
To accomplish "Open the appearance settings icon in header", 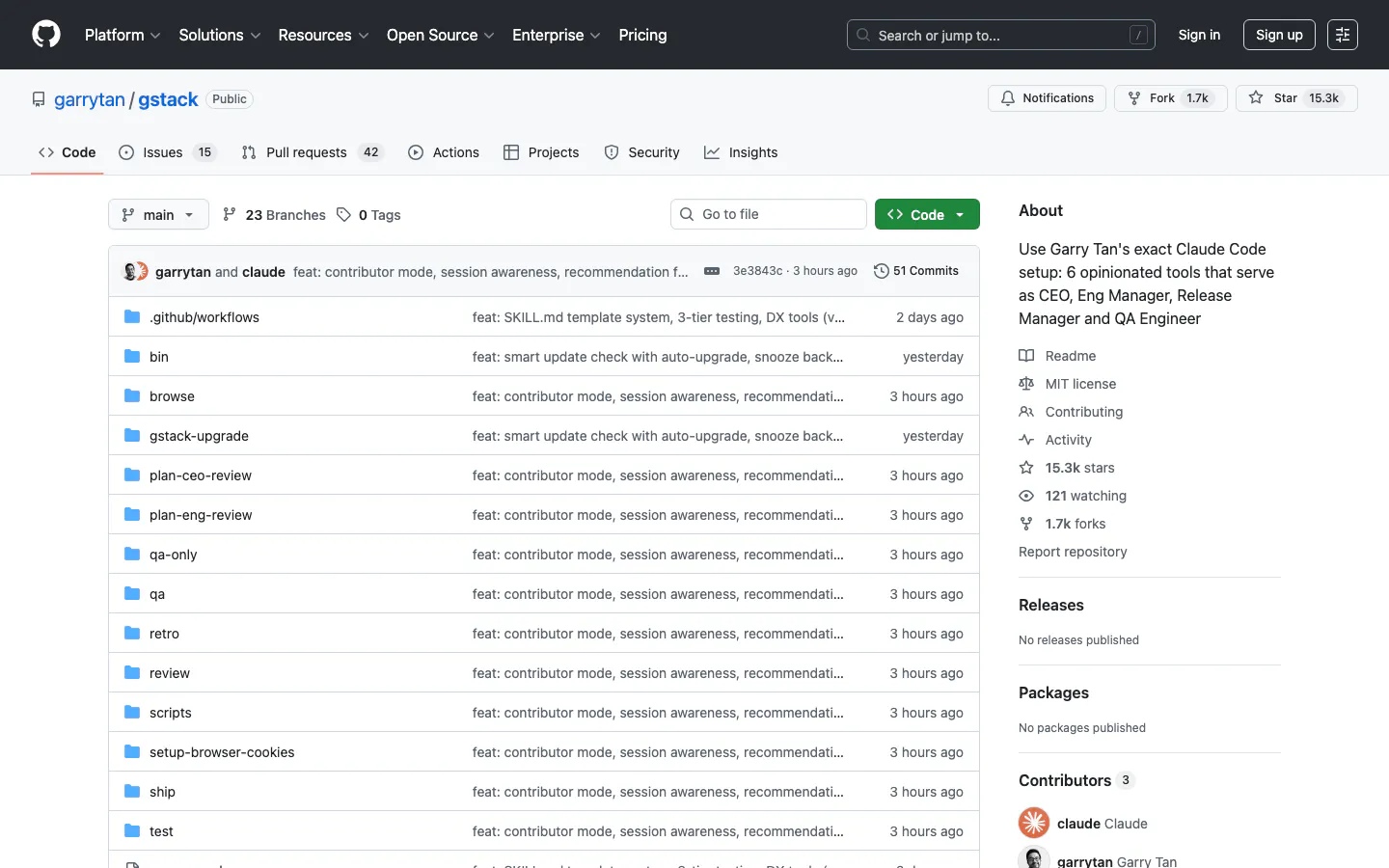I will coord(1342,35).
